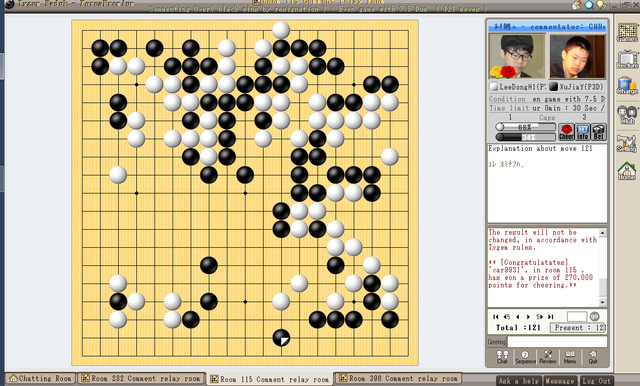Screen dimensions: 640x386
Task: Select Room 115 Comment relay room tab
Action: 270,379
